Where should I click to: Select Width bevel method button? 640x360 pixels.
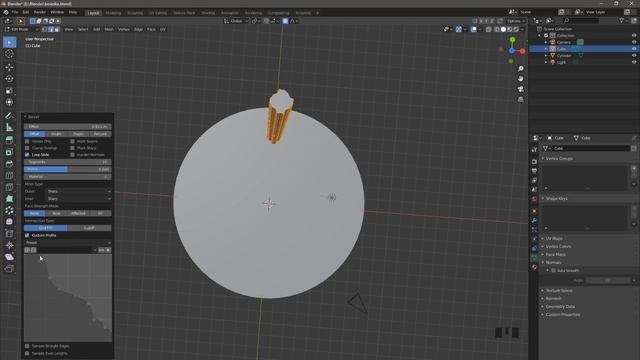[x=56, y=134]
